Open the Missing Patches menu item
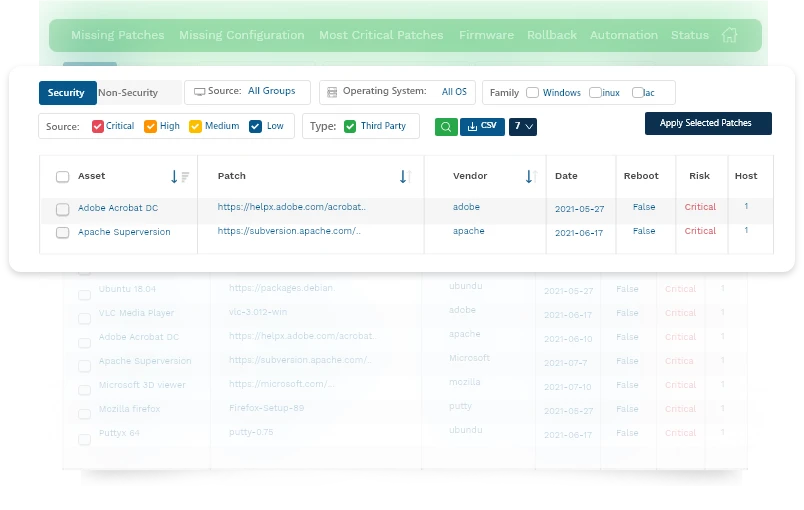Viewport: 804px width, 510px height. point(117,35)
